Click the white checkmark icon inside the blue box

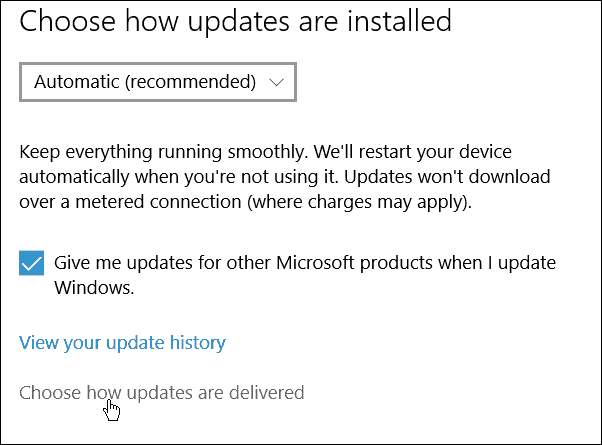[31, 263]
